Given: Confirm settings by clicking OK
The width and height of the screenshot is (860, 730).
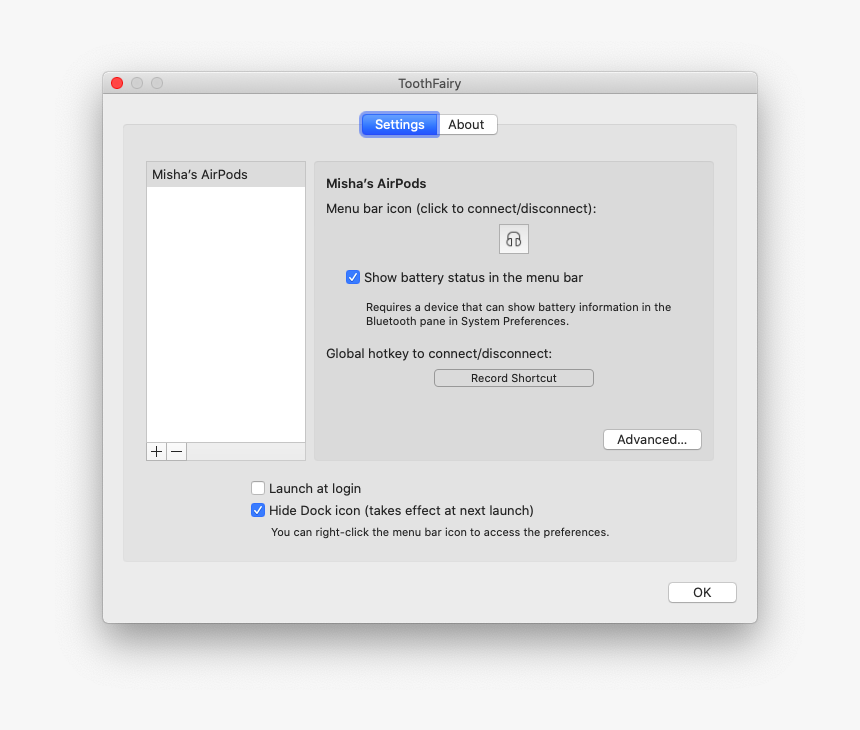Looking at the screenshot, I should pyautogui.click(x=702, y=592).
